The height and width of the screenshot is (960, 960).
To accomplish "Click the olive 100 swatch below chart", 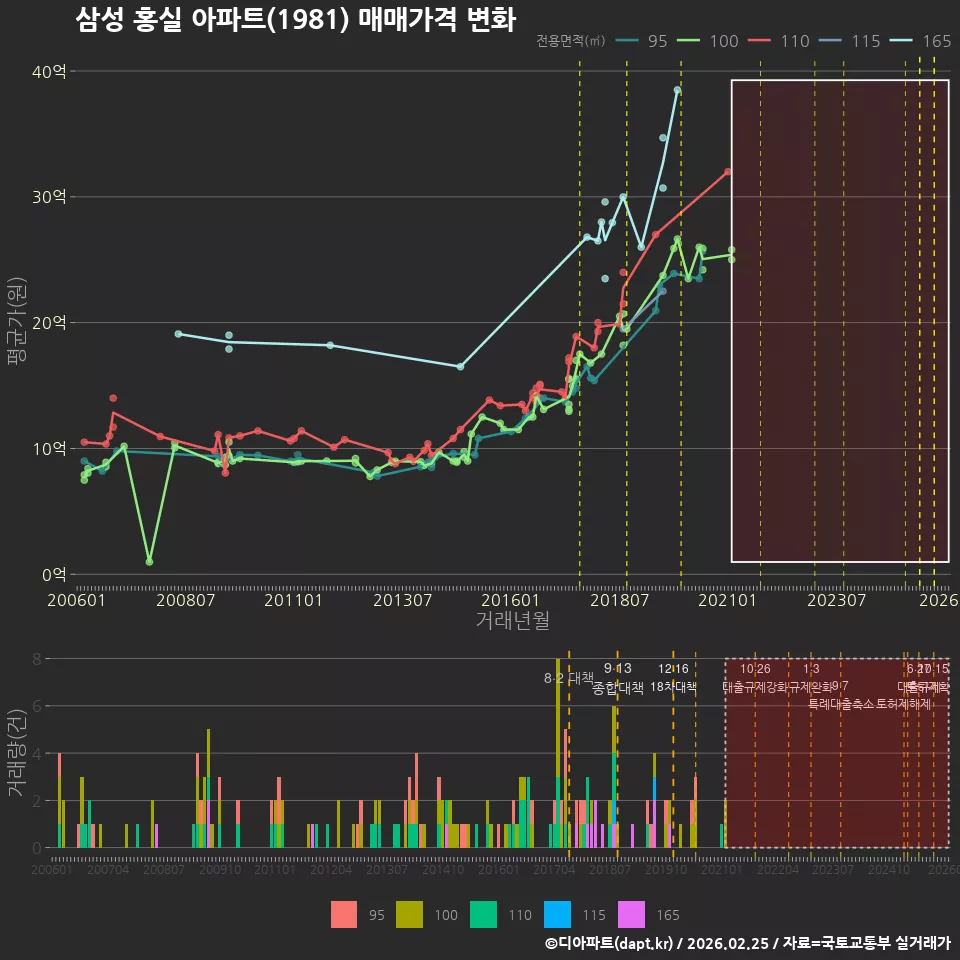I will tap(409, 915).
